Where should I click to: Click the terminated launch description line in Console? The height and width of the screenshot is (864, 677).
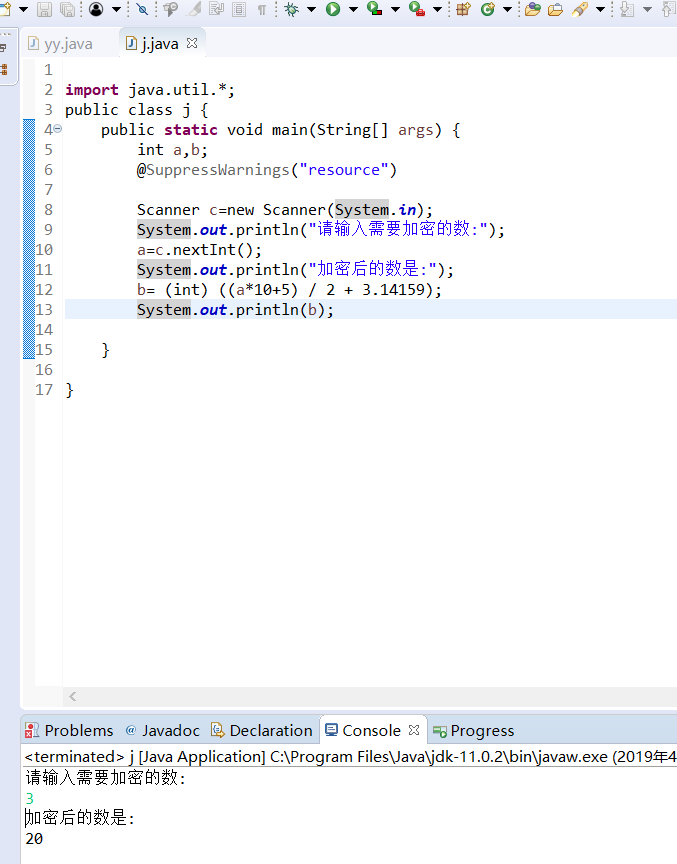[x=350, y=757]
